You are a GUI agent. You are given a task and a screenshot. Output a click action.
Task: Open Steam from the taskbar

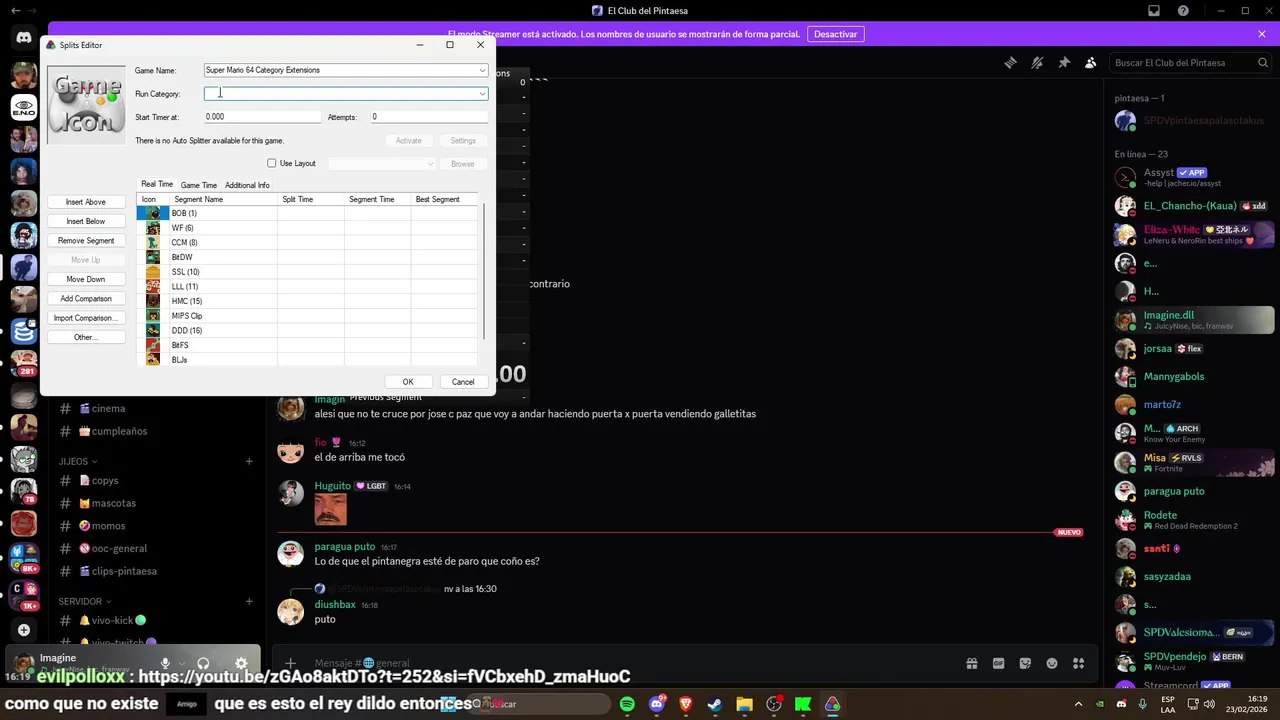click(714, 704)
